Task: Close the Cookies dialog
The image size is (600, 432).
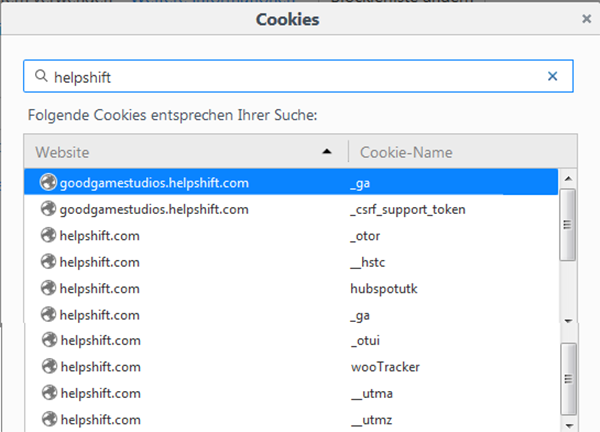Action: (586, 19)
